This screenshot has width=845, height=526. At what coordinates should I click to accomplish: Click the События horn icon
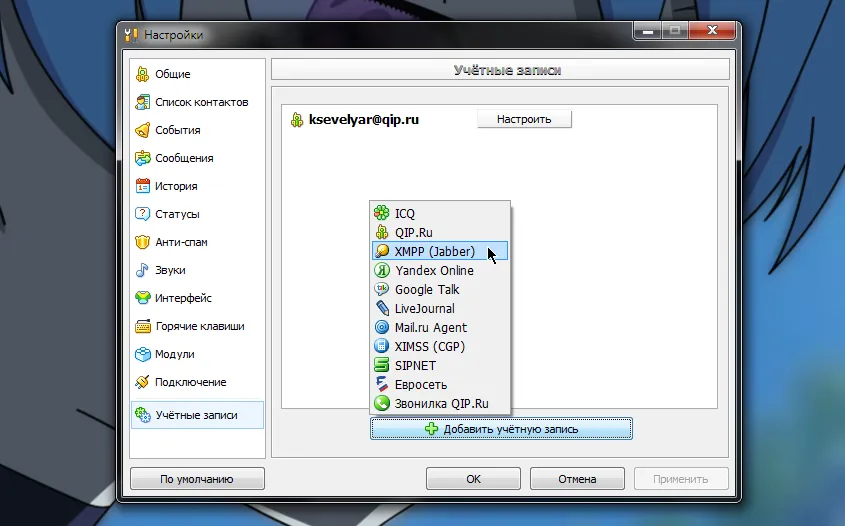(x=142, y=130)
